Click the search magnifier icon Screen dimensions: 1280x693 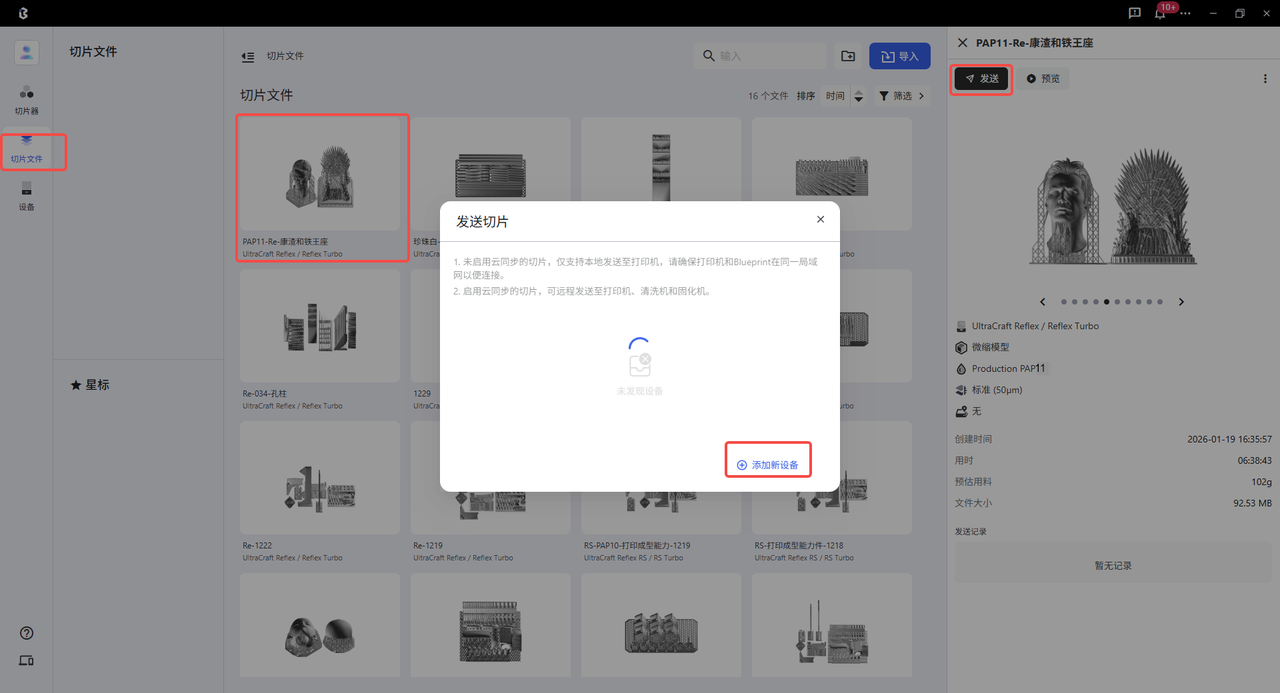(709, 56)
